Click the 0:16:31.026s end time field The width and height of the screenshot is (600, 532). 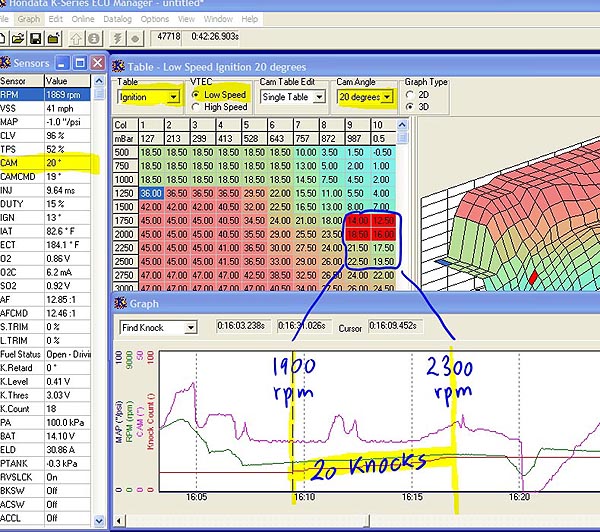304,326
